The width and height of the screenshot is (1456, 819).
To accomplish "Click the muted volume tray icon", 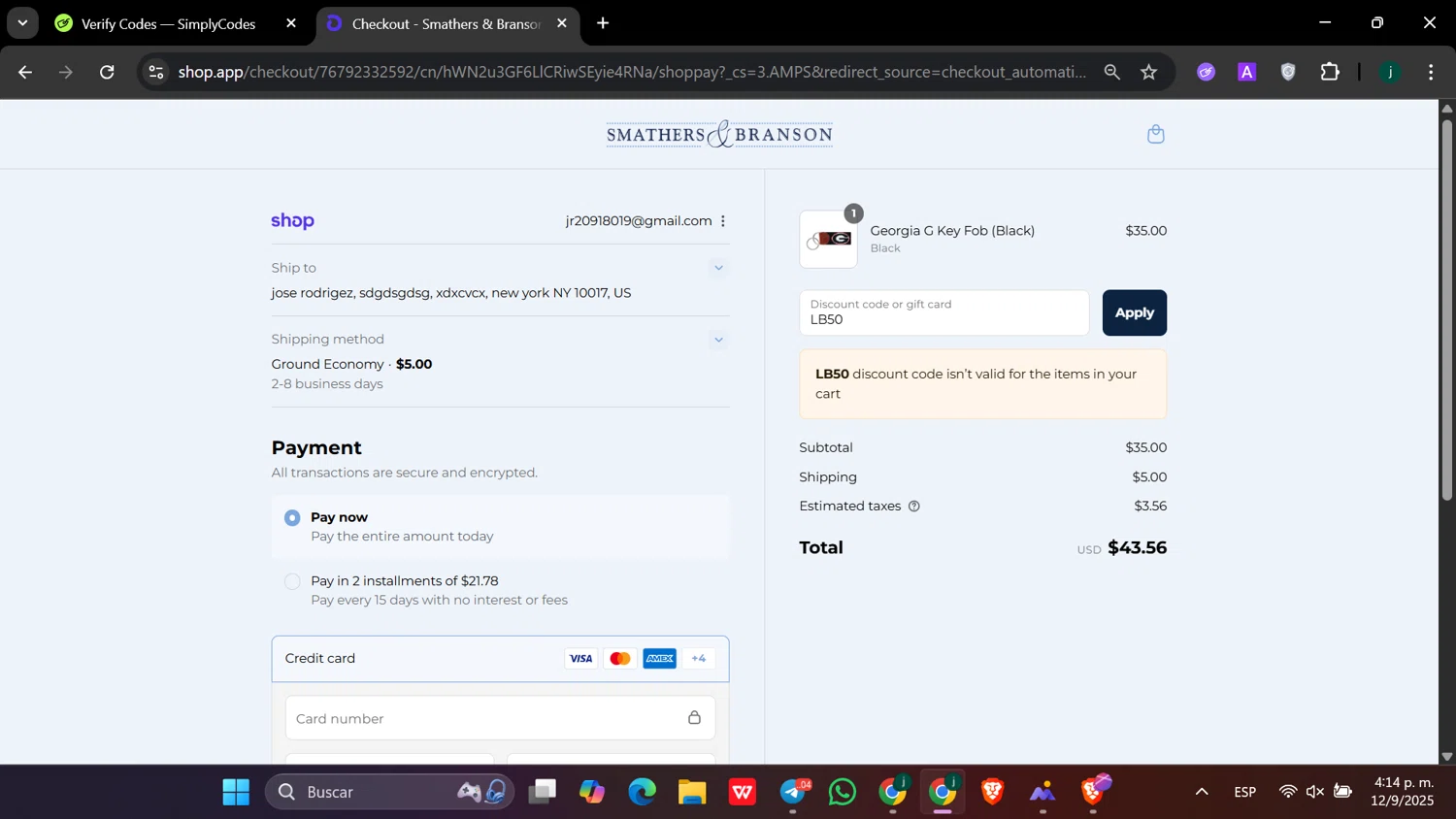I will 1315,792.
